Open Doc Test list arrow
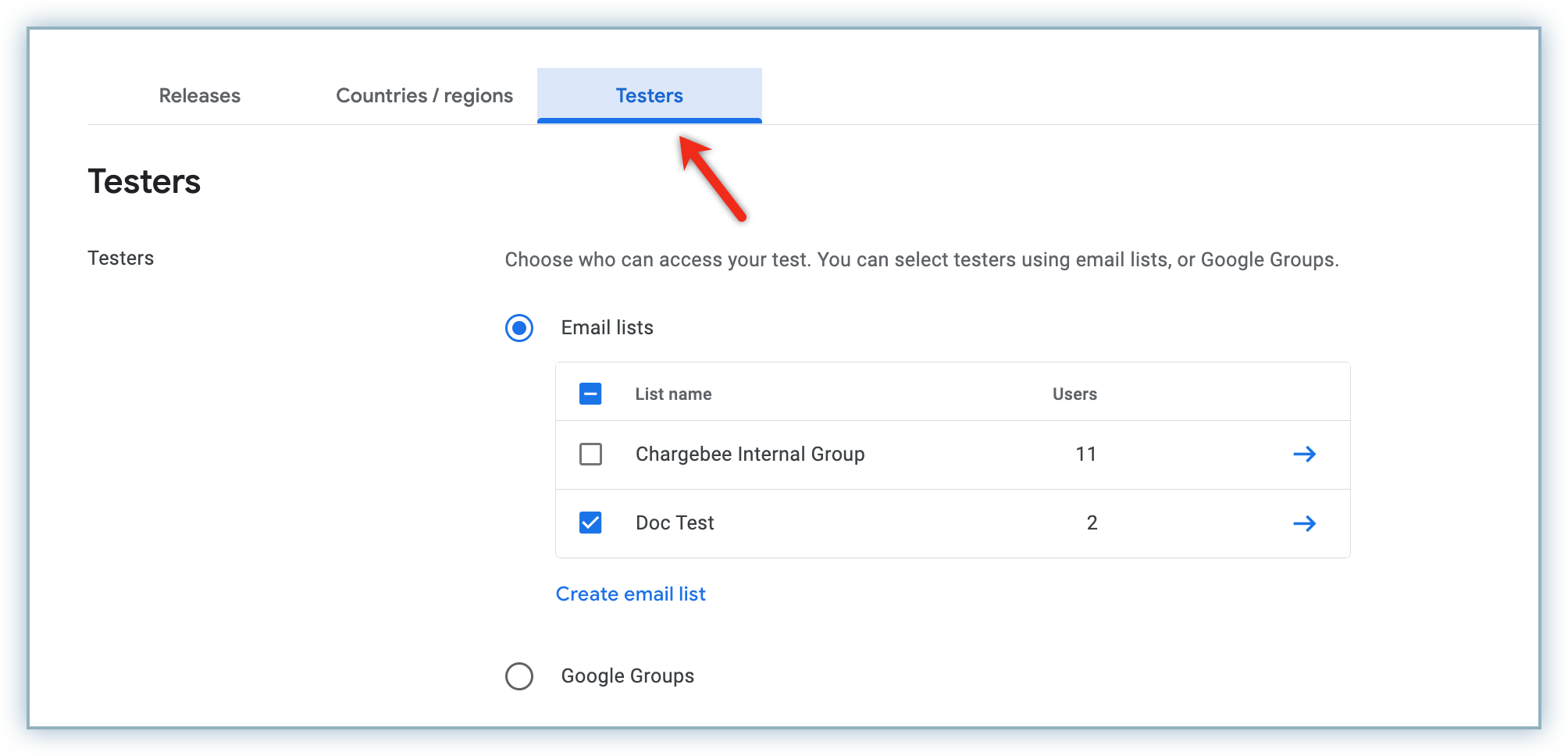 [1304, 523]
